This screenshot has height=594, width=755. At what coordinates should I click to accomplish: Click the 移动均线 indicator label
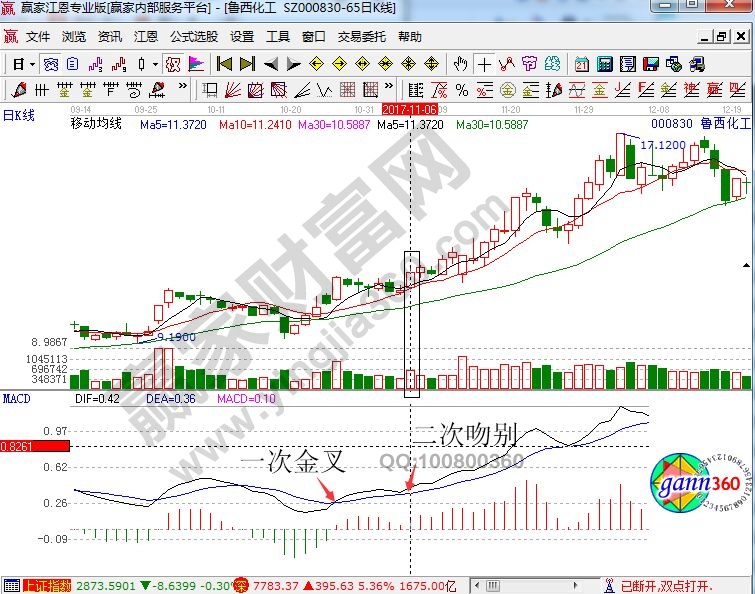pos(96,124)
